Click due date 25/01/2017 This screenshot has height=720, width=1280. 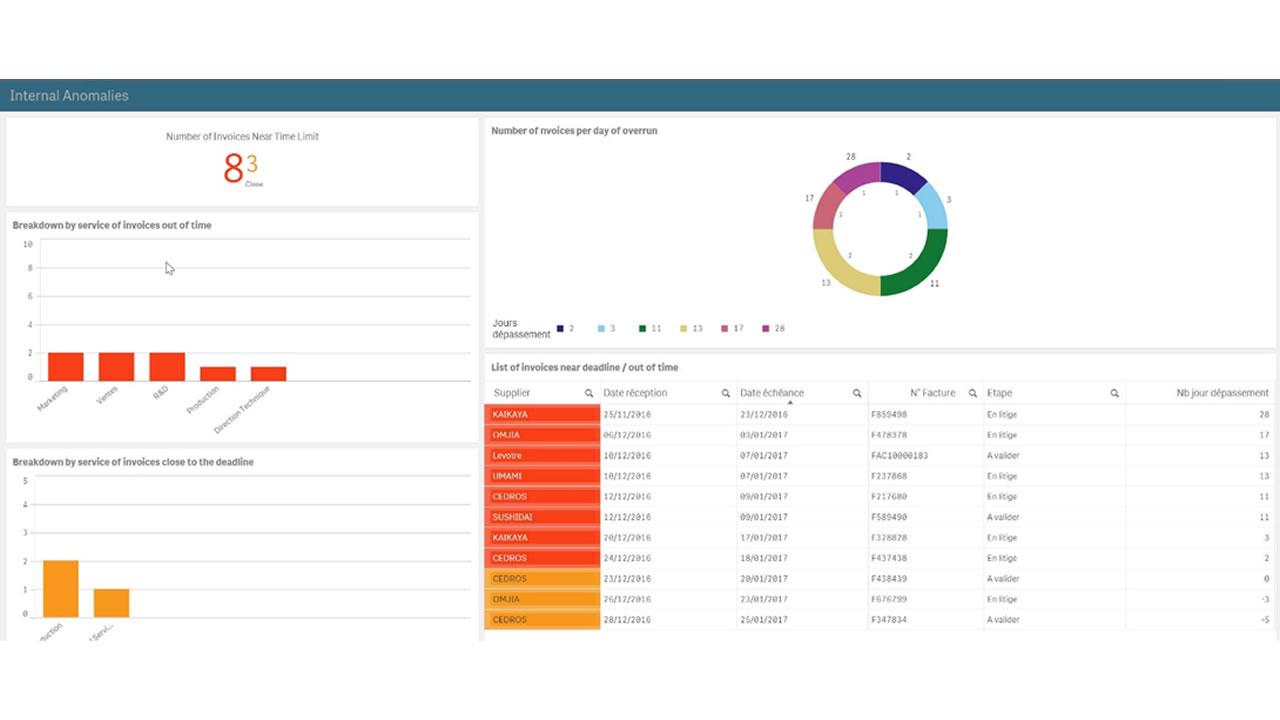click(x=764, y=620)
